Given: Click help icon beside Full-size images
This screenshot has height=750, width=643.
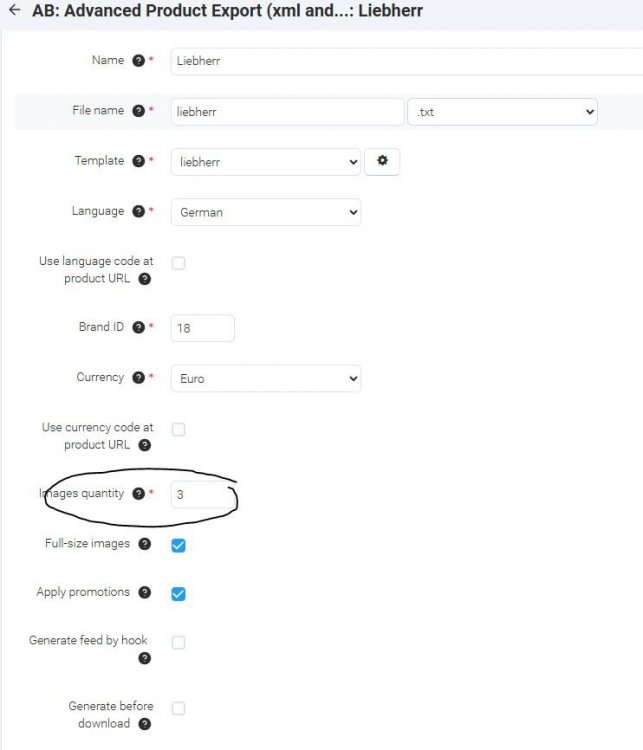Looking at the screenshot, I should click(145, 544).
